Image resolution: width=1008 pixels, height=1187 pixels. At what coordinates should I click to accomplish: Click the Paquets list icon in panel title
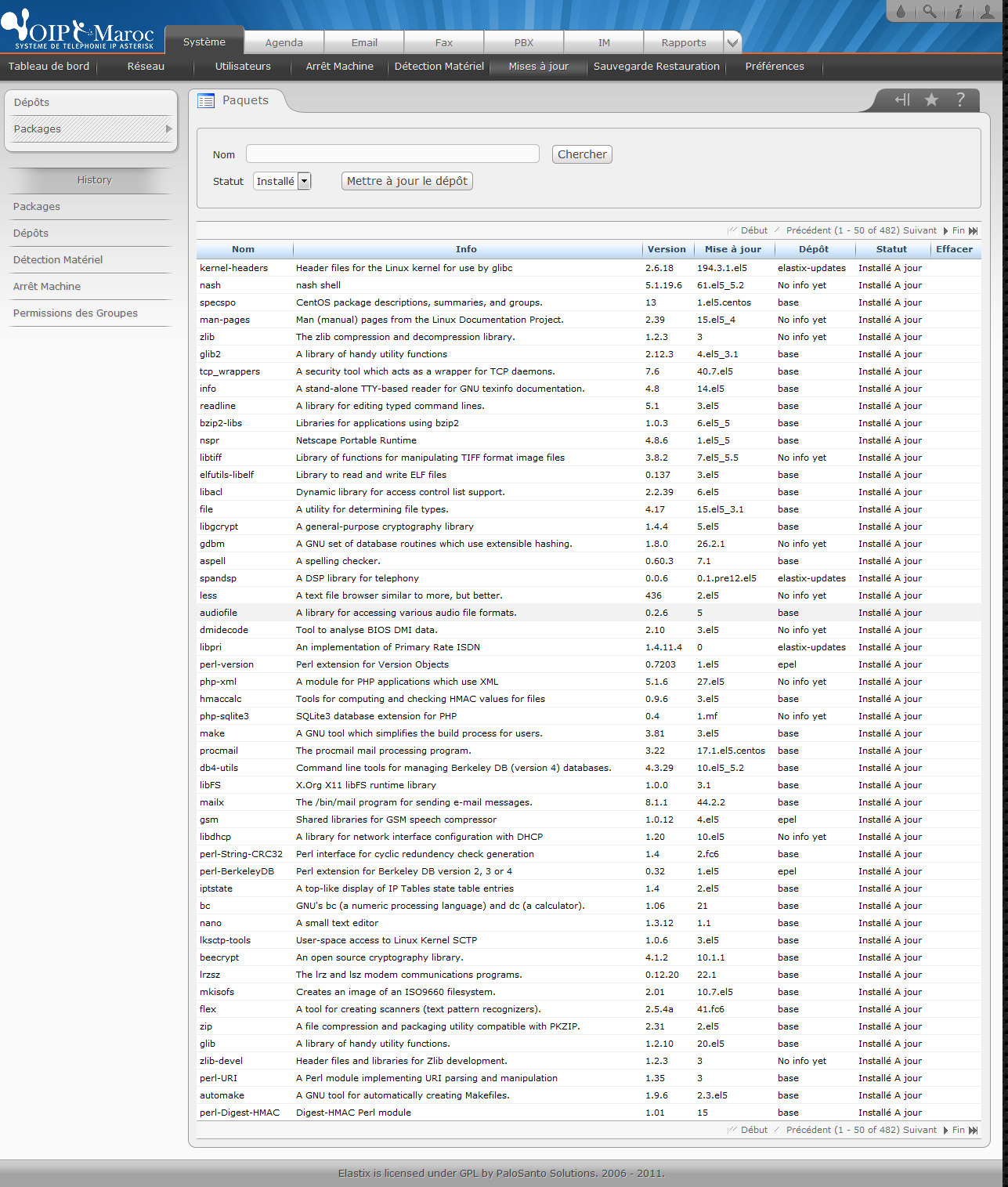[x=206, y=100]
